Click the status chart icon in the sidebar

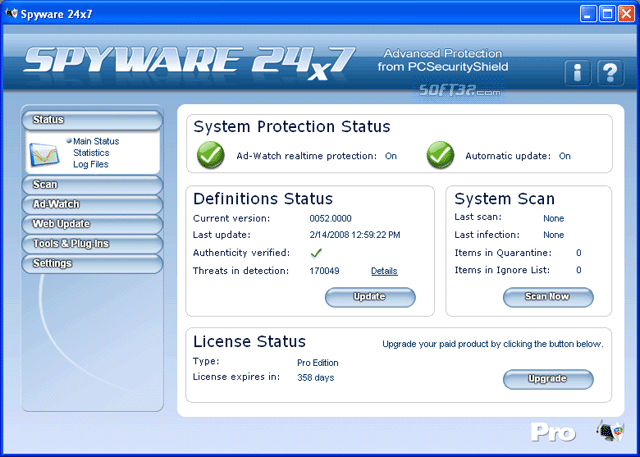pyautogui.click(x=44, y=154)
